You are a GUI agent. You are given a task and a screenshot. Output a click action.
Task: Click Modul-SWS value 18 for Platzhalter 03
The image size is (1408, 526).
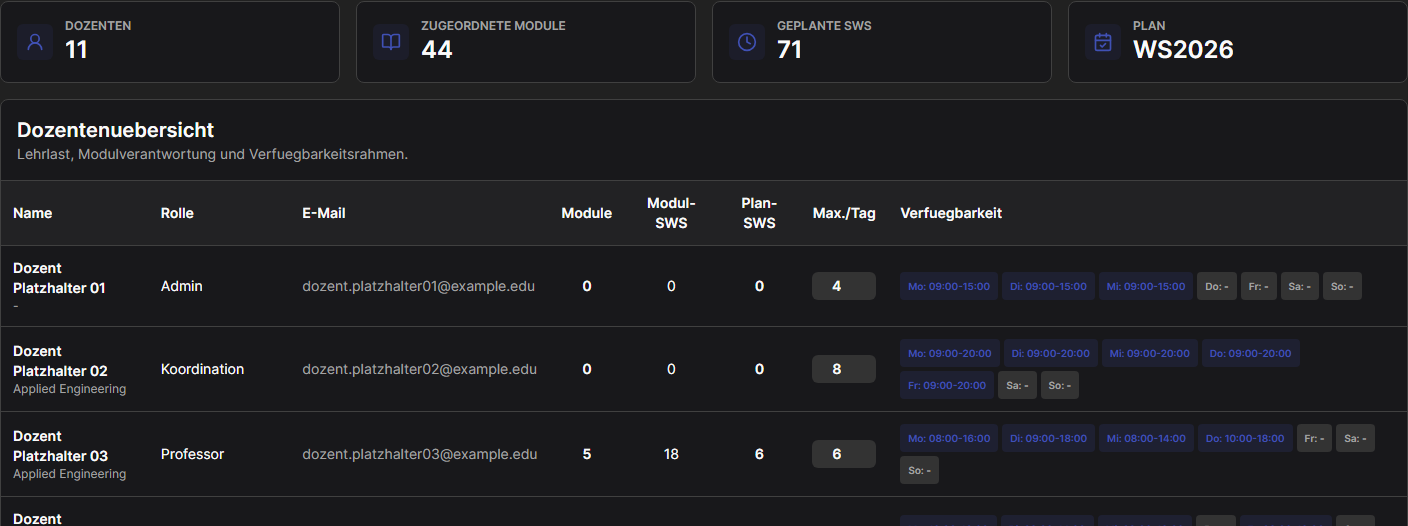click(x=671, y=454)
